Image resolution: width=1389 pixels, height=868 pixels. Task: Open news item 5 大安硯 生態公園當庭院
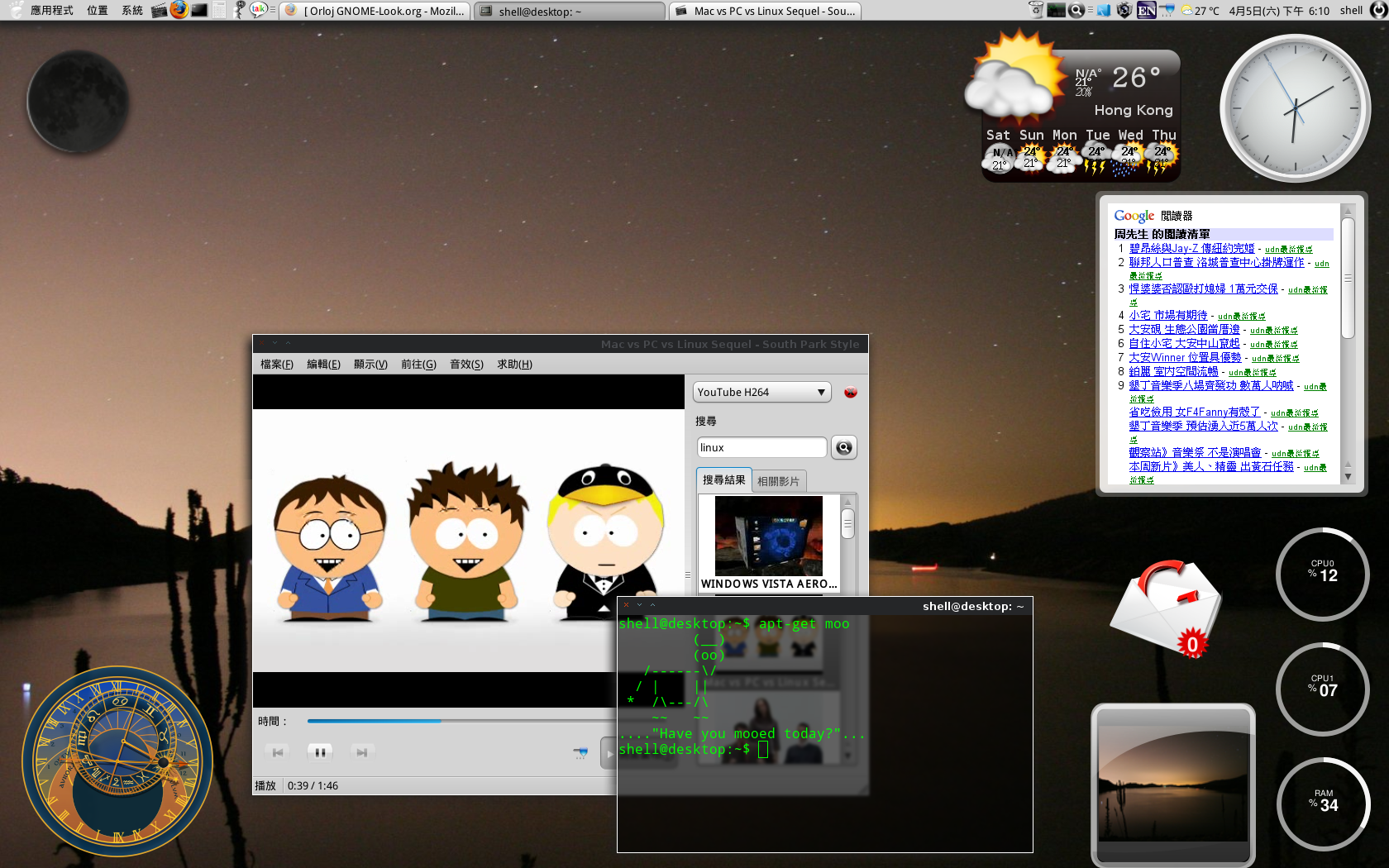[x=1184, y=329]
